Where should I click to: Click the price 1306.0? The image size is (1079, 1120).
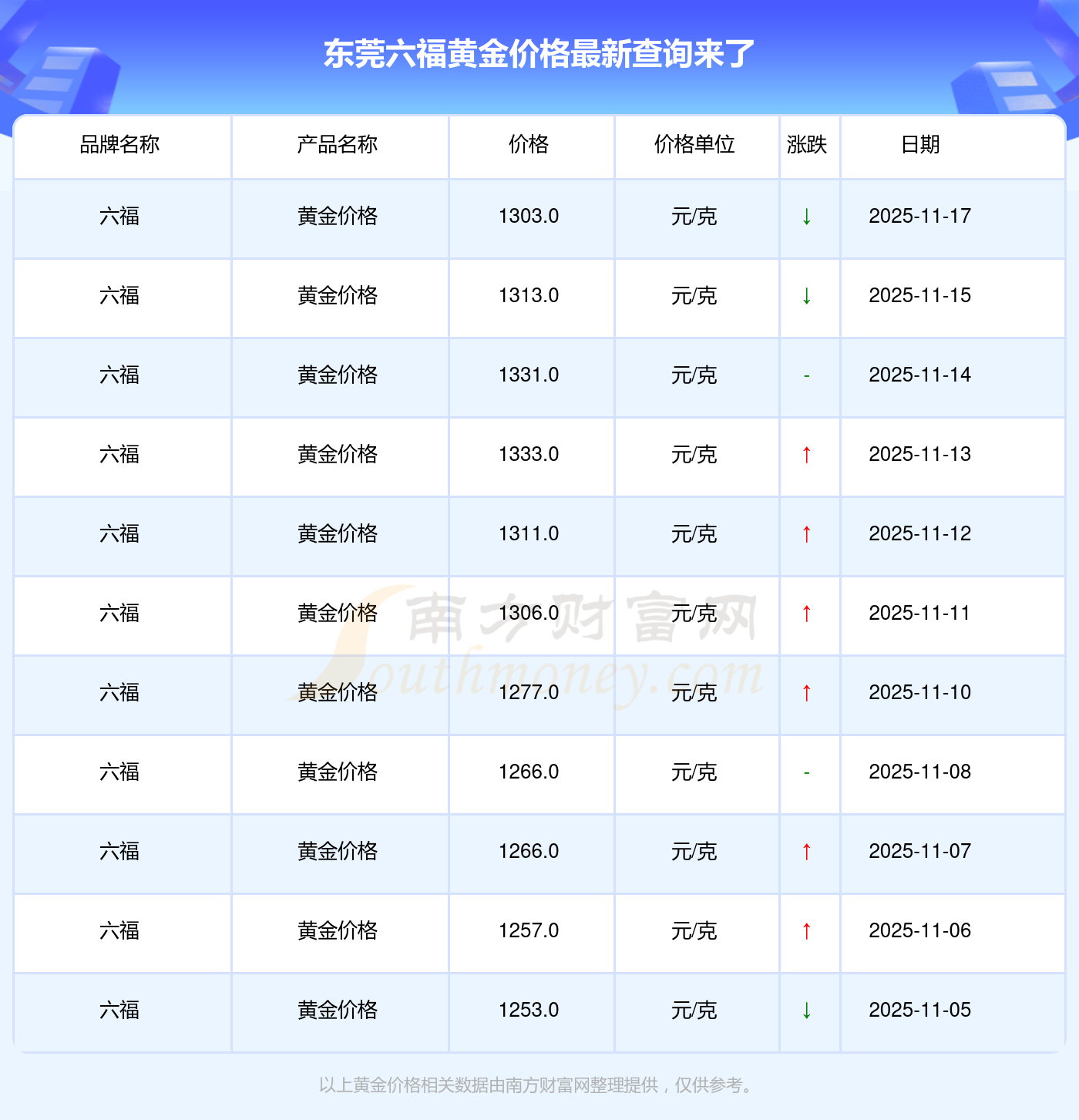pyautogui.click(x=529, y=613)
